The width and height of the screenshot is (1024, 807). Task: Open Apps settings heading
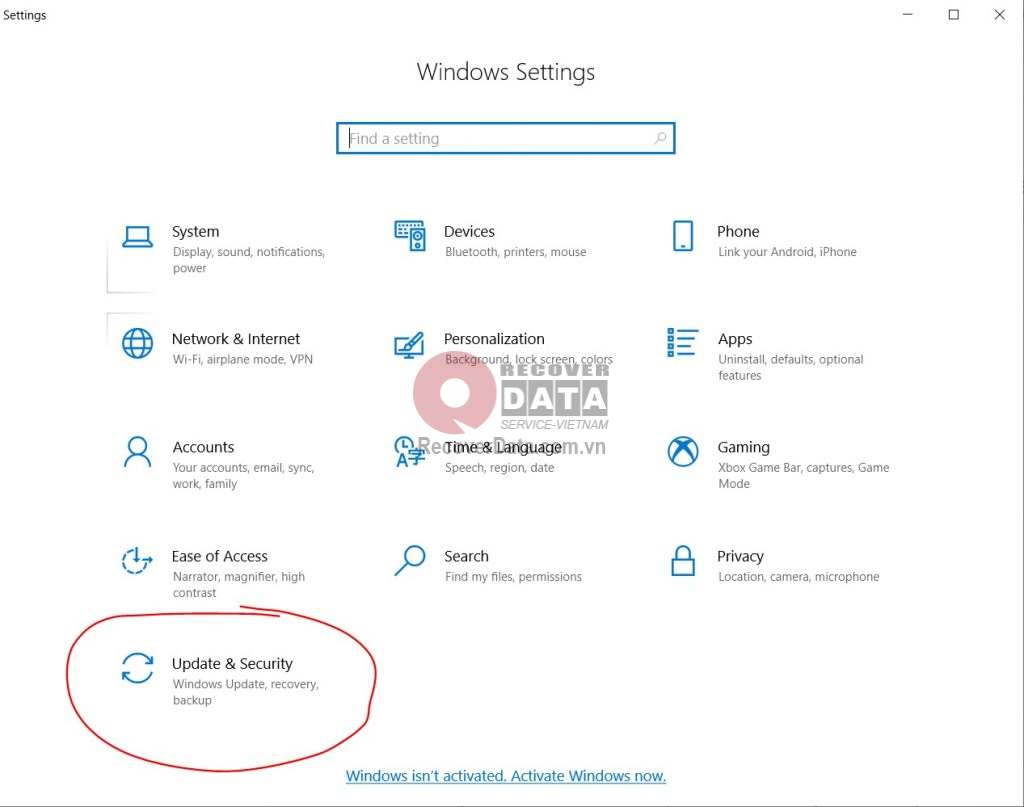(x=735, y=340)
